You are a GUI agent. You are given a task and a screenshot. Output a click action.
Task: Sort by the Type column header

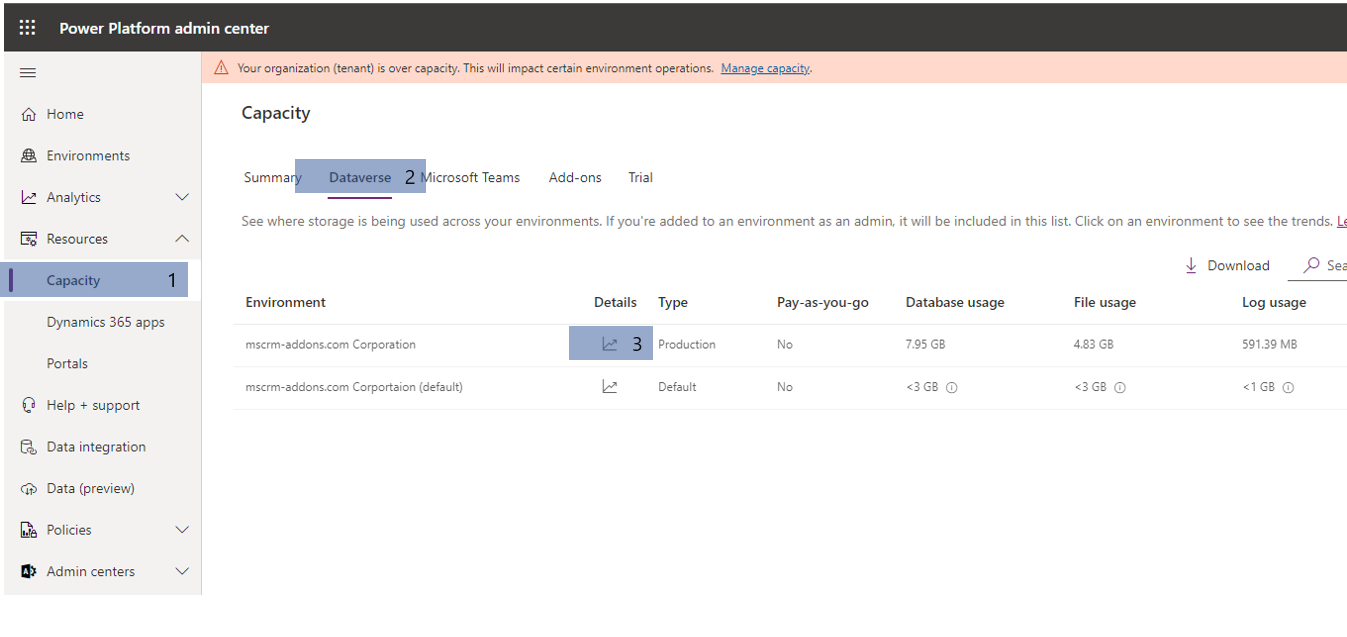[x=673, y=302]
